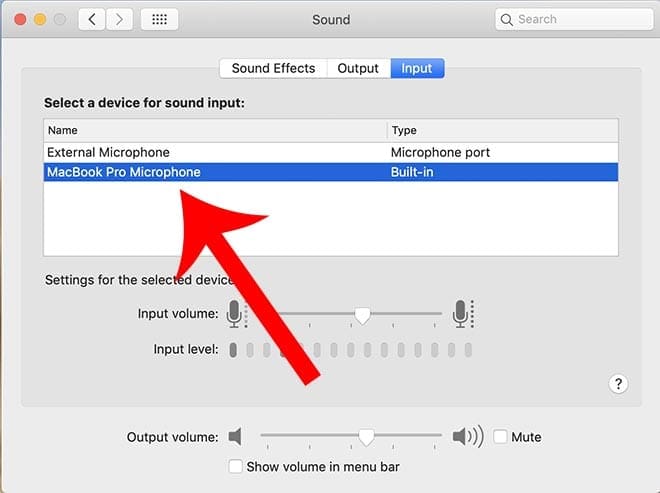The width and height of the screenshot is (660, 493).
Task: Click the forward navigation arrow
Action: (x=120, y=19)
